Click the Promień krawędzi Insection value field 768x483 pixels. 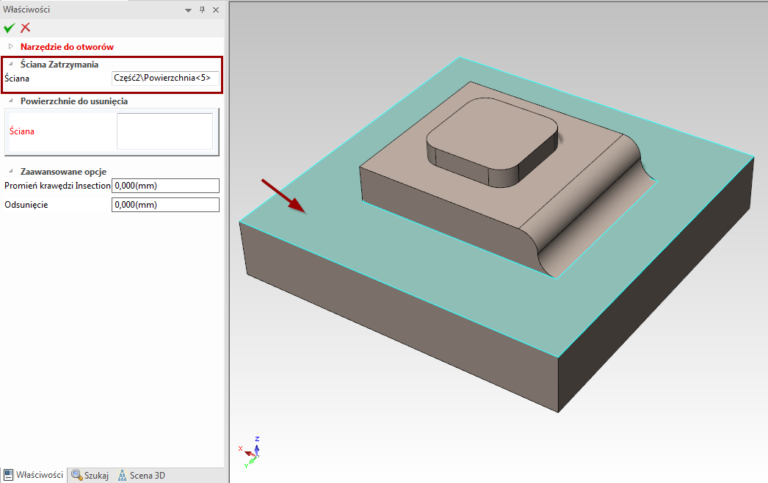click(165, 186)
